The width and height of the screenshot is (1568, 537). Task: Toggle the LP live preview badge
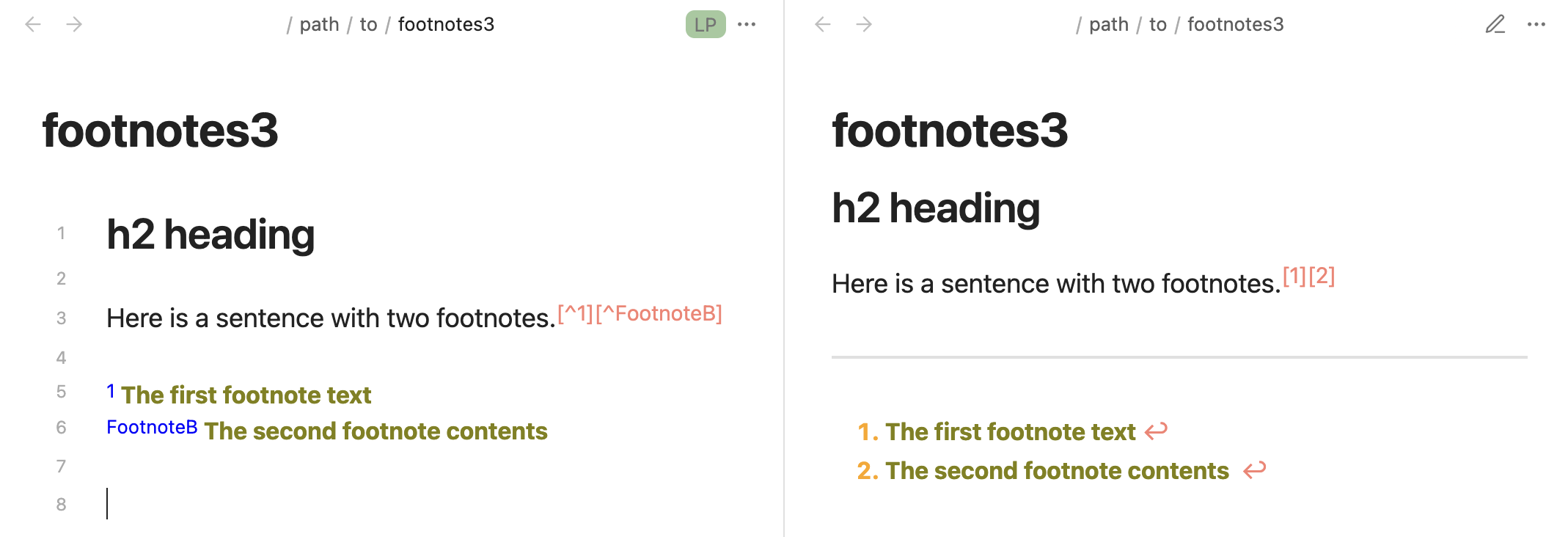(x=705, y=24)
